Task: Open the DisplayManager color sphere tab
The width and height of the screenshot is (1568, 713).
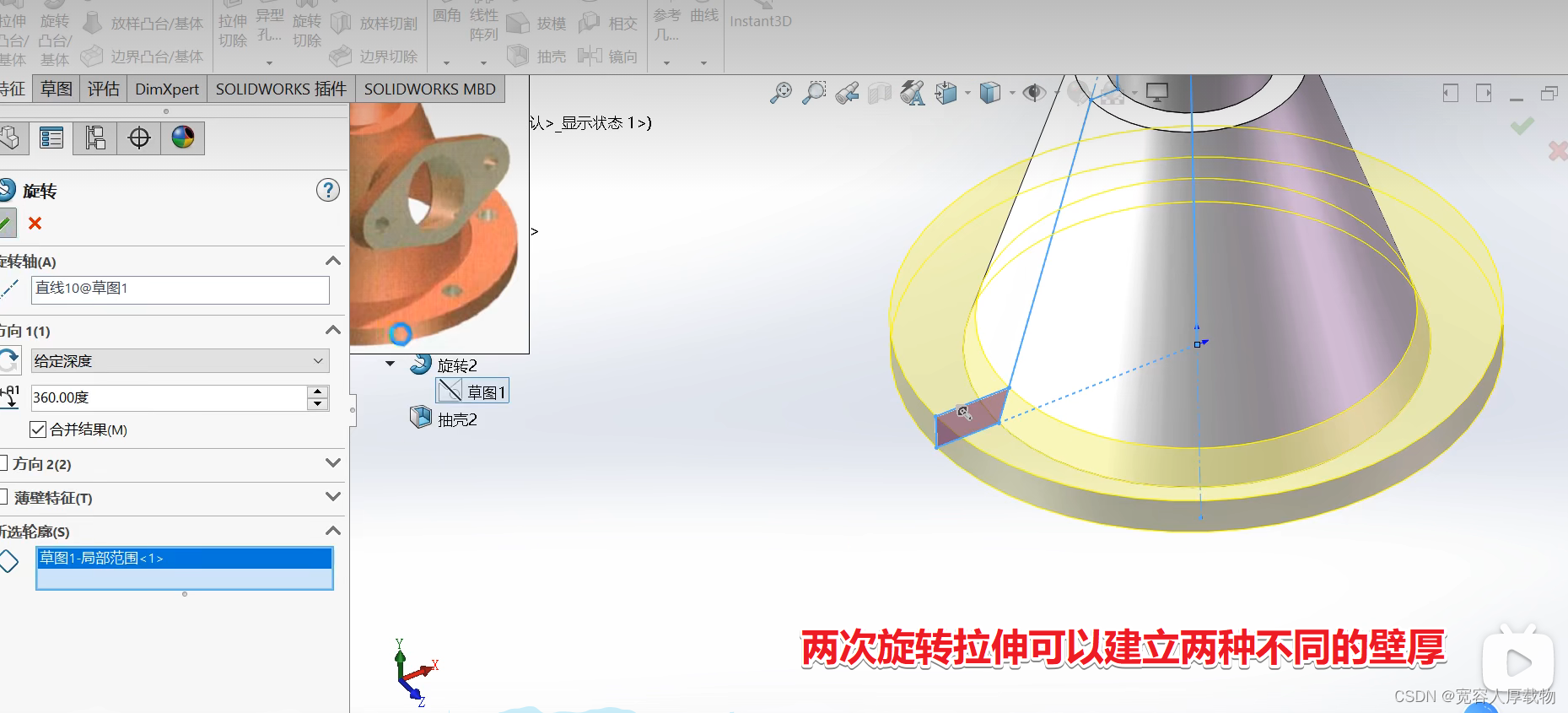Action: [183, 138]
